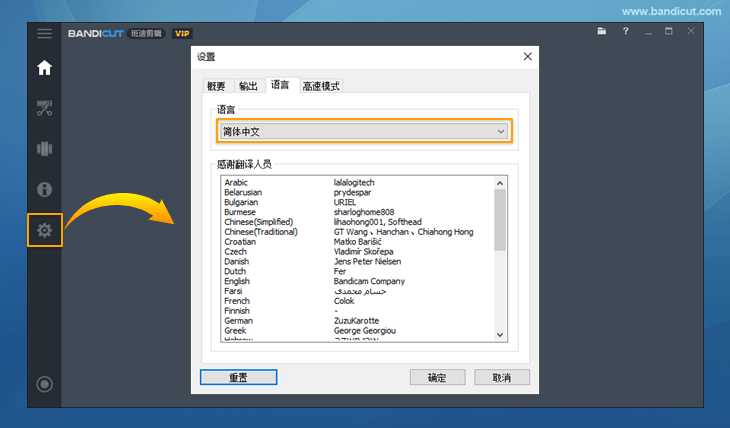Screen dimensions: 730x428
Task: Open the language dropdown showing 简体中文
Action: (x=364, y=131)
